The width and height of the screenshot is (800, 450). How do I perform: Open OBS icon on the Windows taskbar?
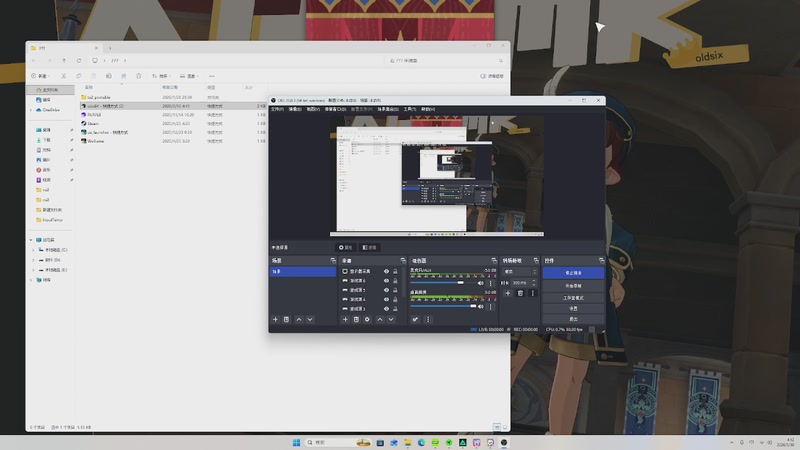pos(504,442)
